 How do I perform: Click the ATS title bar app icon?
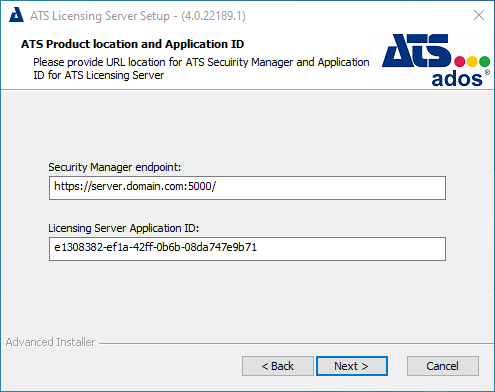pos(16,15)
